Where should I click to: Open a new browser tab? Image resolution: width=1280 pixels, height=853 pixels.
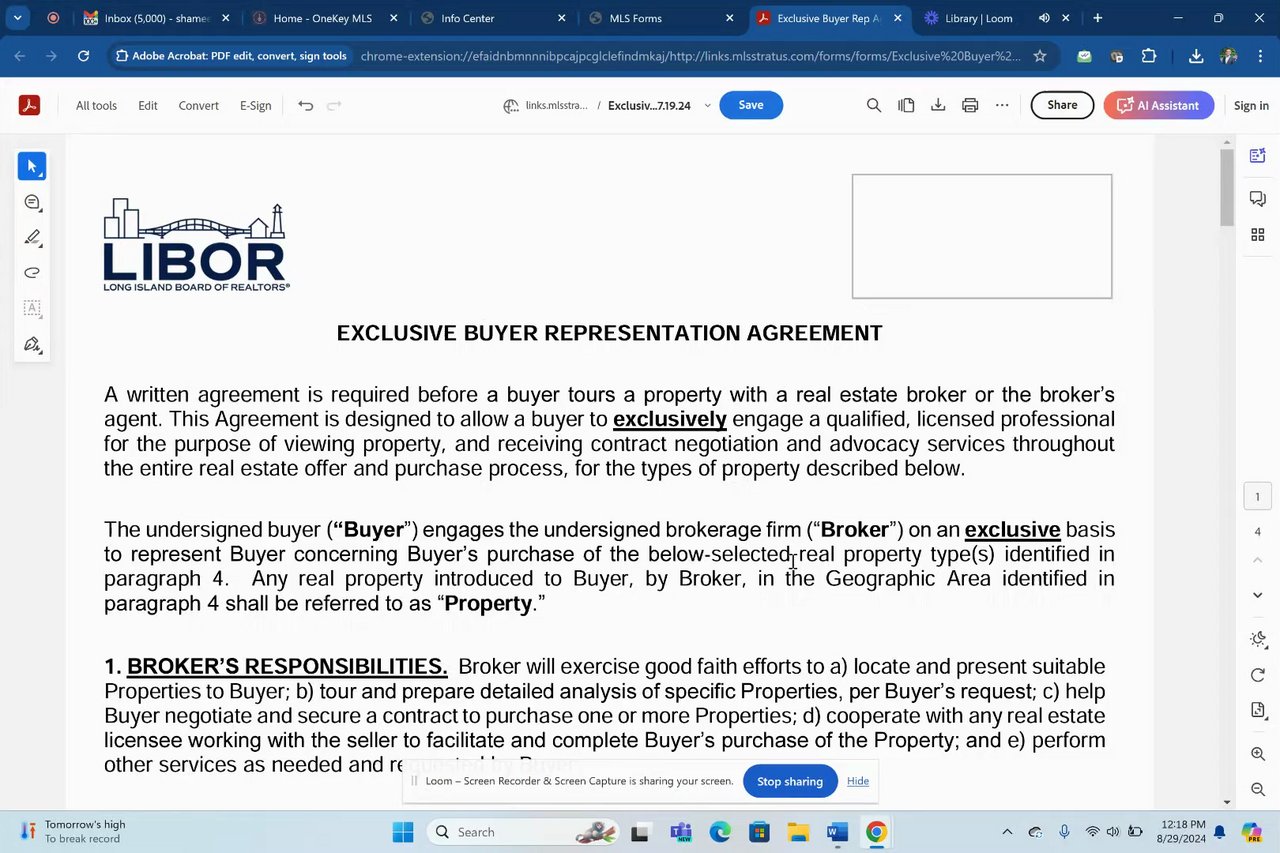(x=1098, y=18)
